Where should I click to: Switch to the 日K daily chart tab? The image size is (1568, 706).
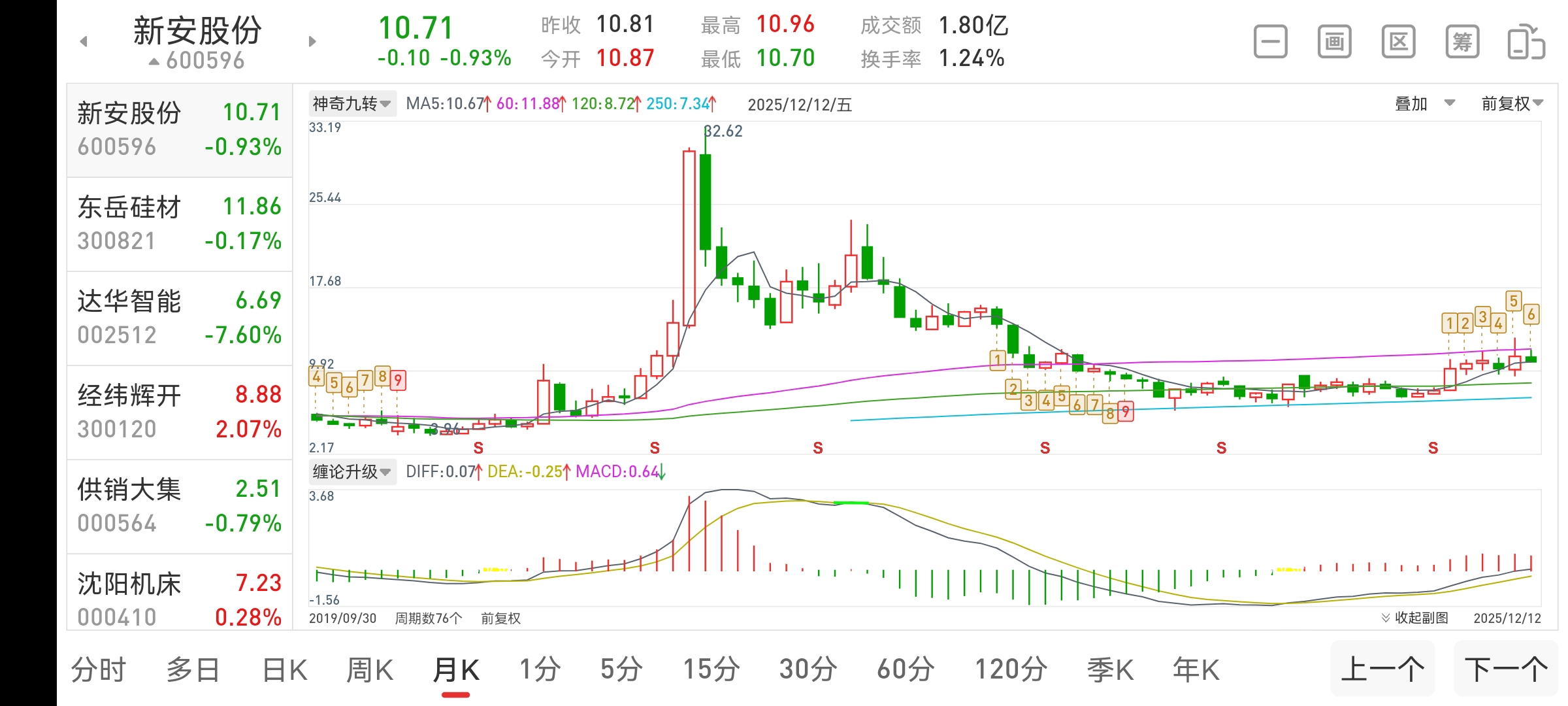tap(284, 669)
